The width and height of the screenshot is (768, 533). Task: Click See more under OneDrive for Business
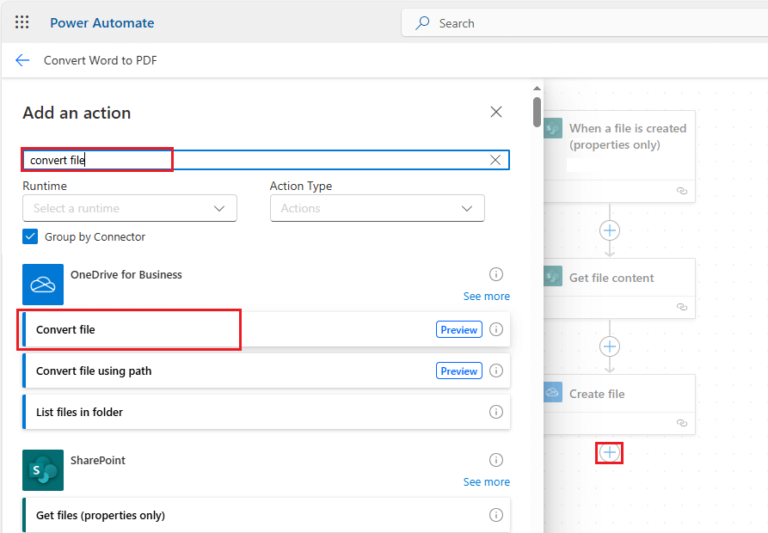tap(486, 296)
